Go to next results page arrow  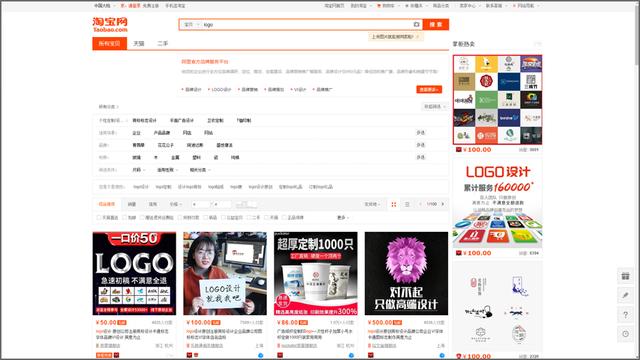point(443,204)
